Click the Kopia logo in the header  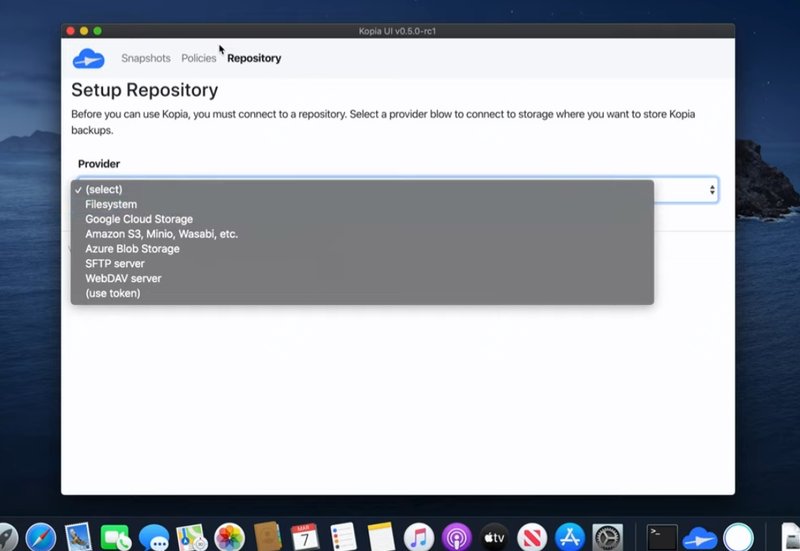click(x=88, y=59)
